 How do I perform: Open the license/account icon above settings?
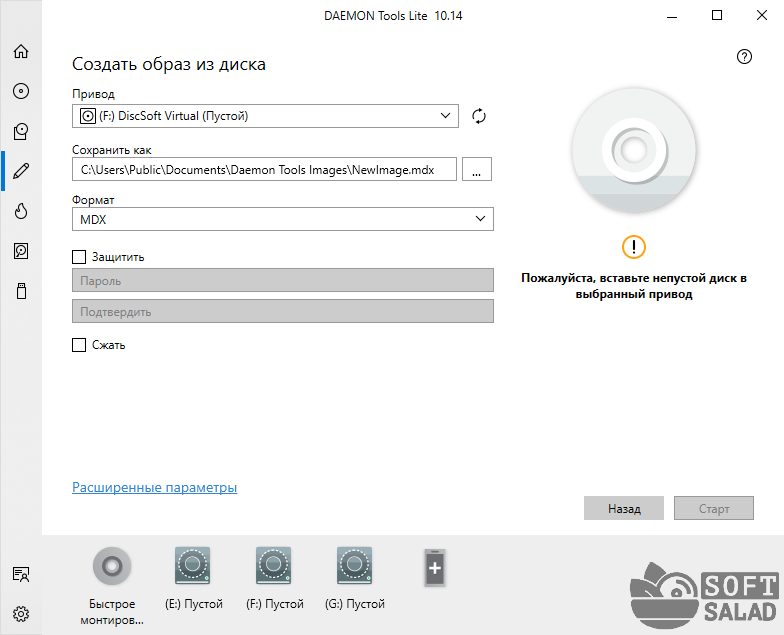21,574
